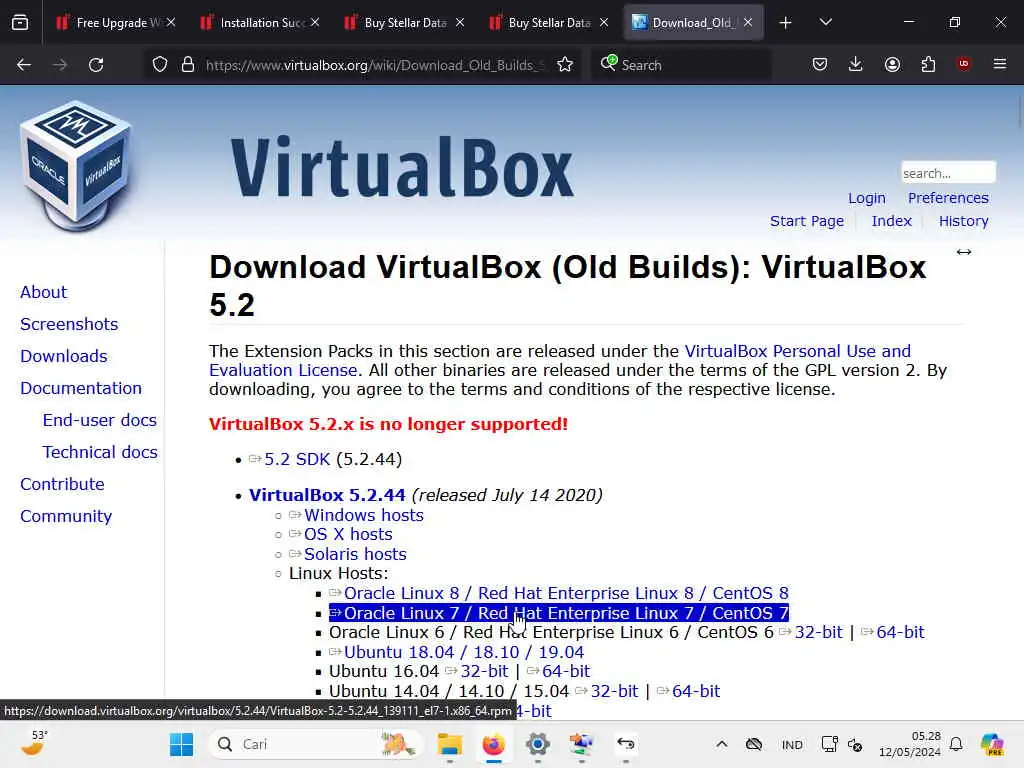
Task: Click the VirtualBox cube logo
Action: pyautogui.click(x=76, y=165)
